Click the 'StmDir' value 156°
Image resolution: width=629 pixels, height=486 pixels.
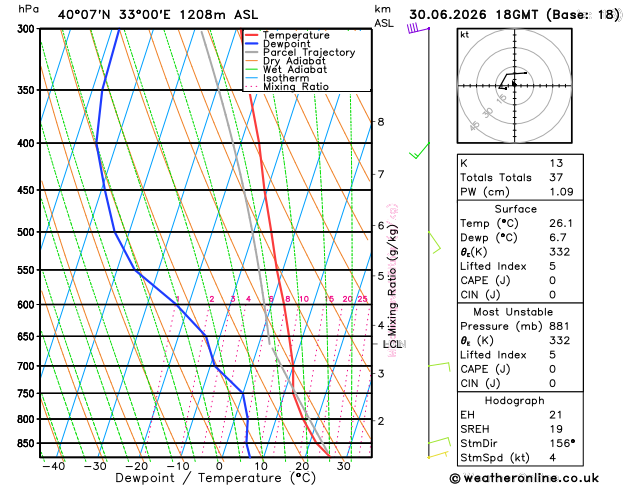[562, 443]
